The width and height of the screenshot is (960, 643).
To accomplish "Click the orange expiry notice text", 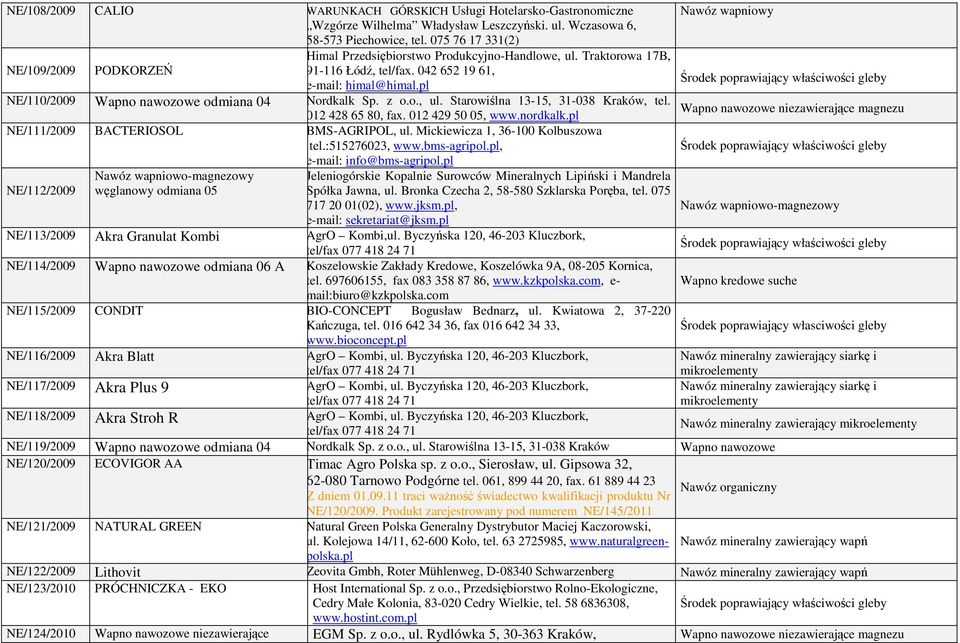I will click(489, 504).
